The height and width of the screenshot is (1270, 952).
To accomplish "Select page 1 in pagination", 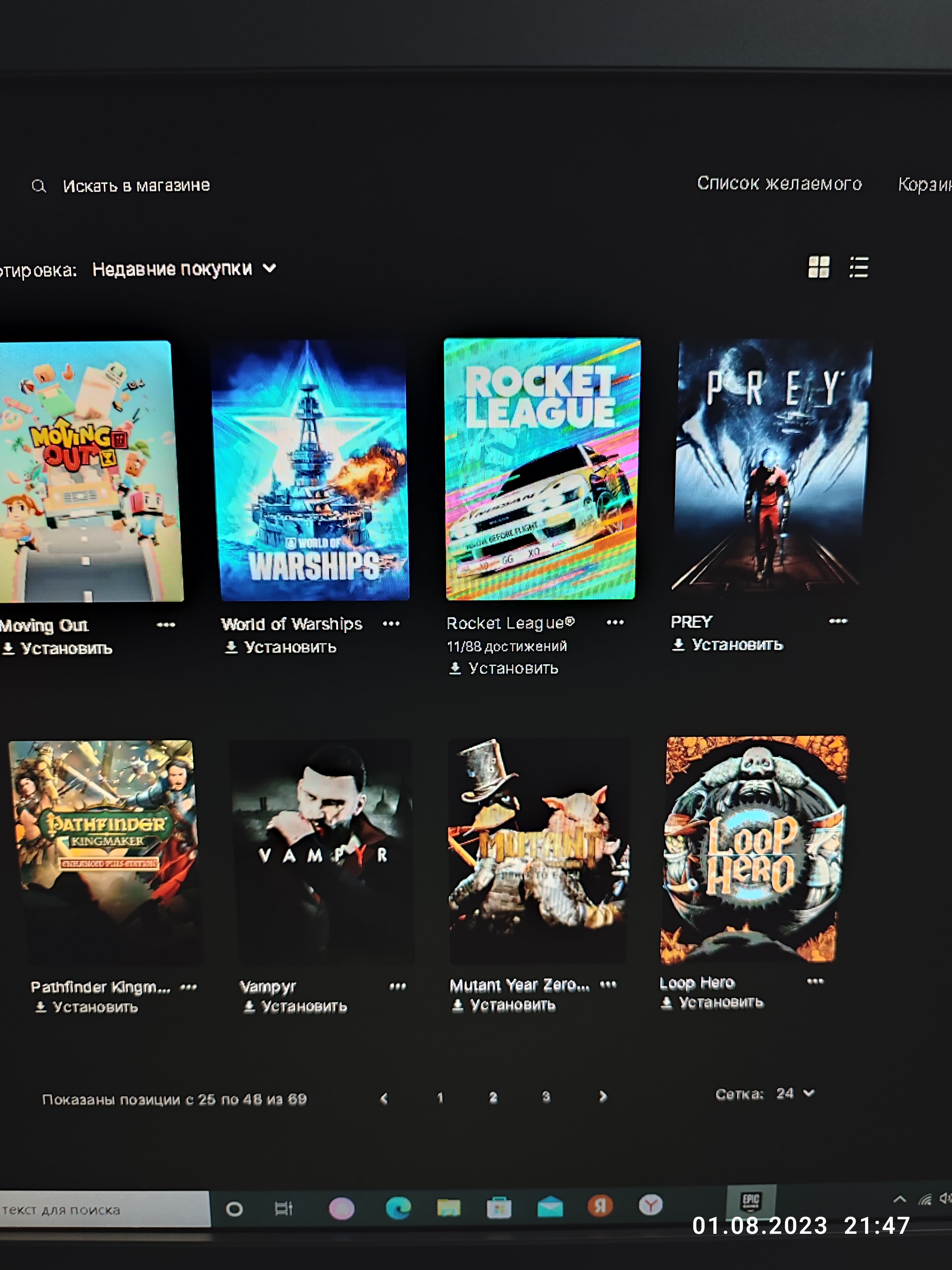I will (440, 1098).
